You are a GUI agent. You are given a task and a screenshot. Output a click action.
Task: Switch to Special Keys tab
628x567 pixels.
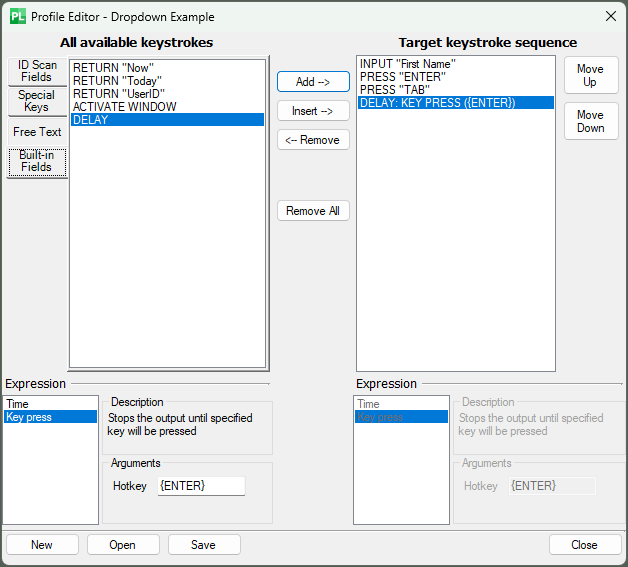[x=37, y=101]
